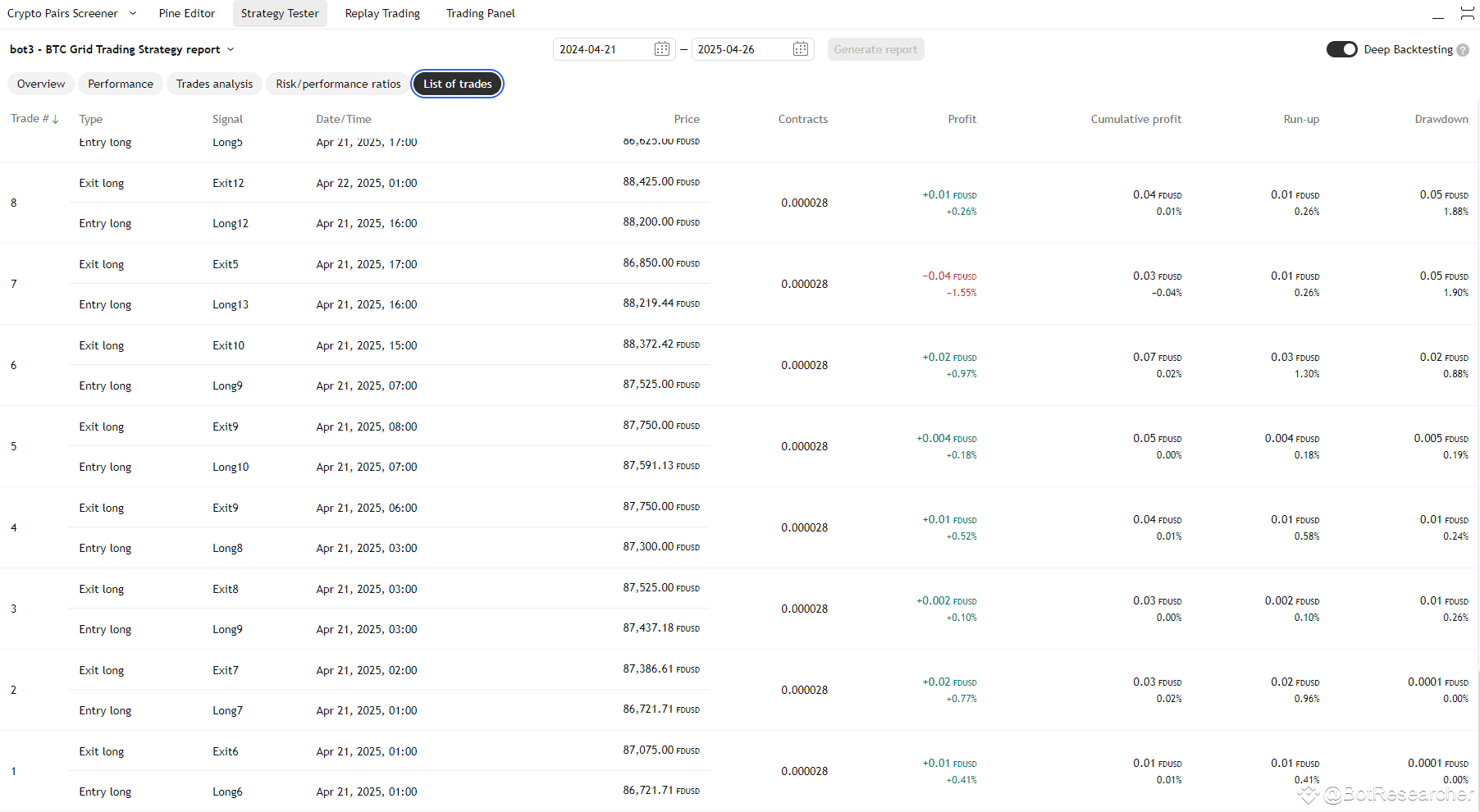Click +0.002 FDUSD profit value
This screenshot has width=1480, height=812.
click(x=947, y=601)
